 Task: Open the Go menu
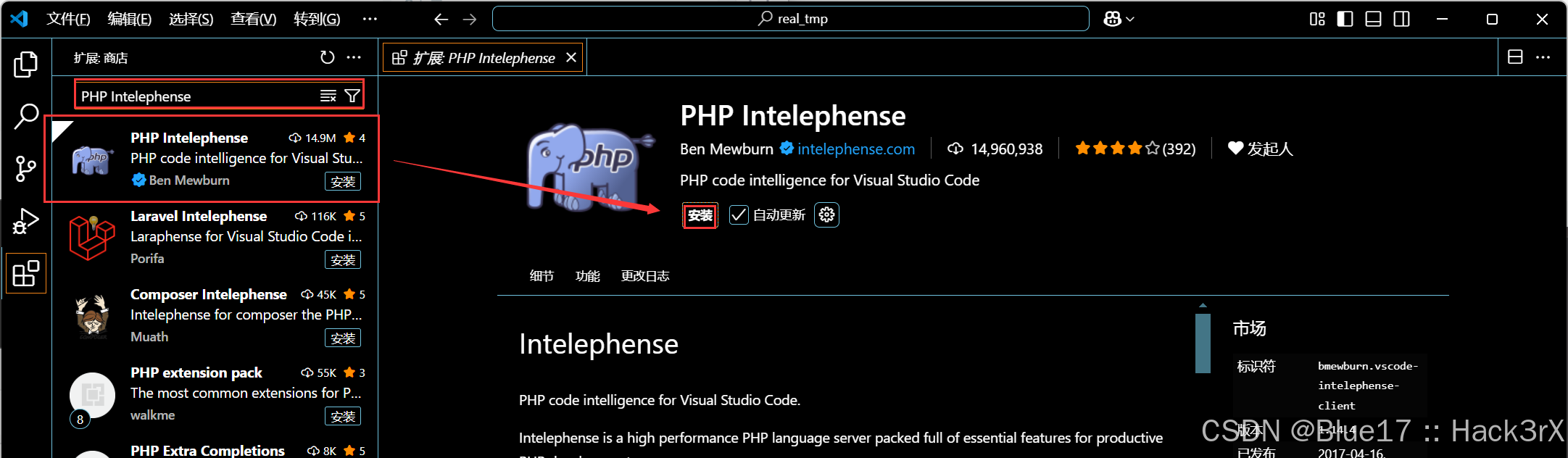pyautogui.click(x=317, y=19)
